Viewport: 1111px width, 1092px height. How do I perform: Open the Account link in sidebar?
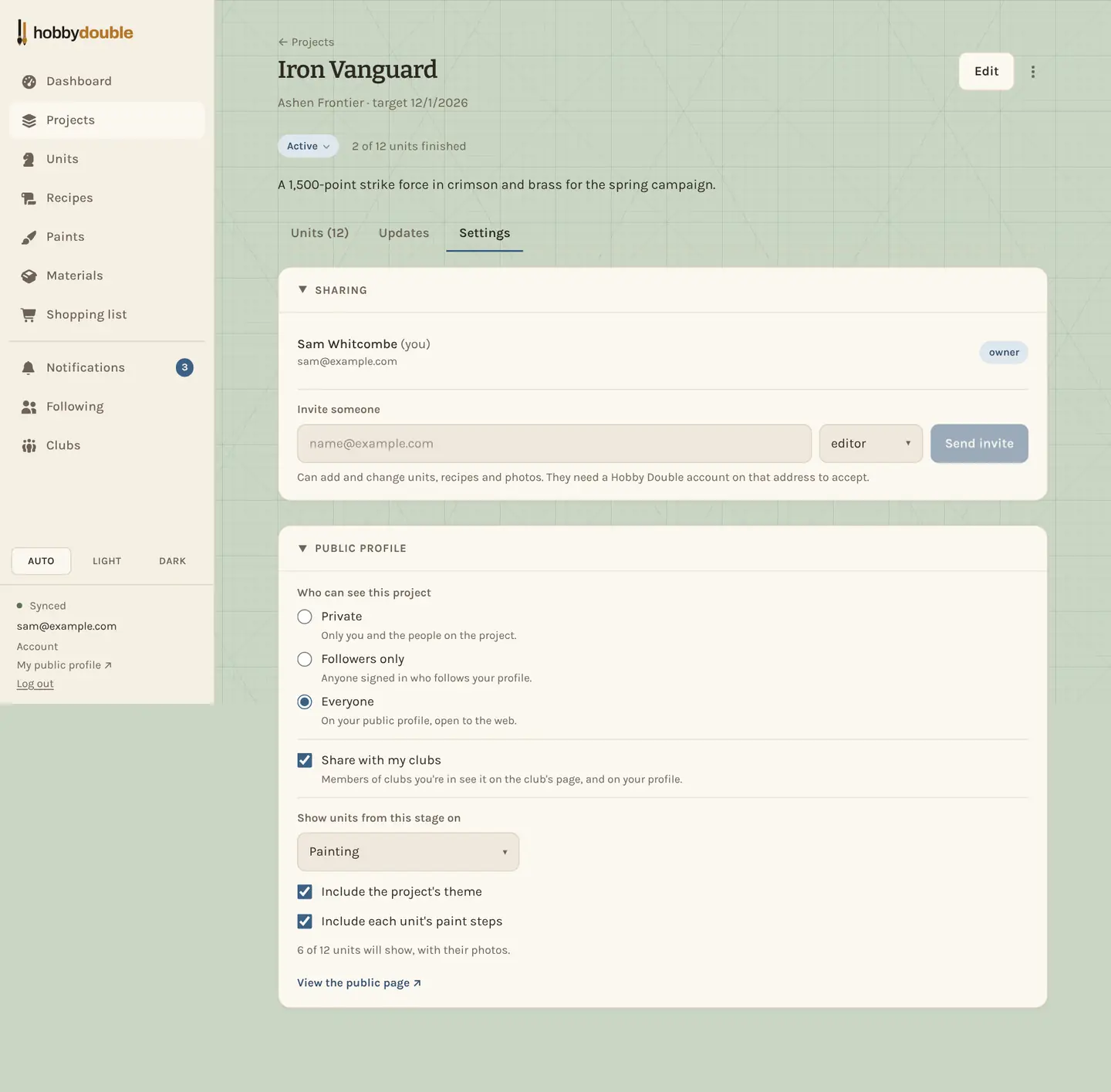(37, 647)
